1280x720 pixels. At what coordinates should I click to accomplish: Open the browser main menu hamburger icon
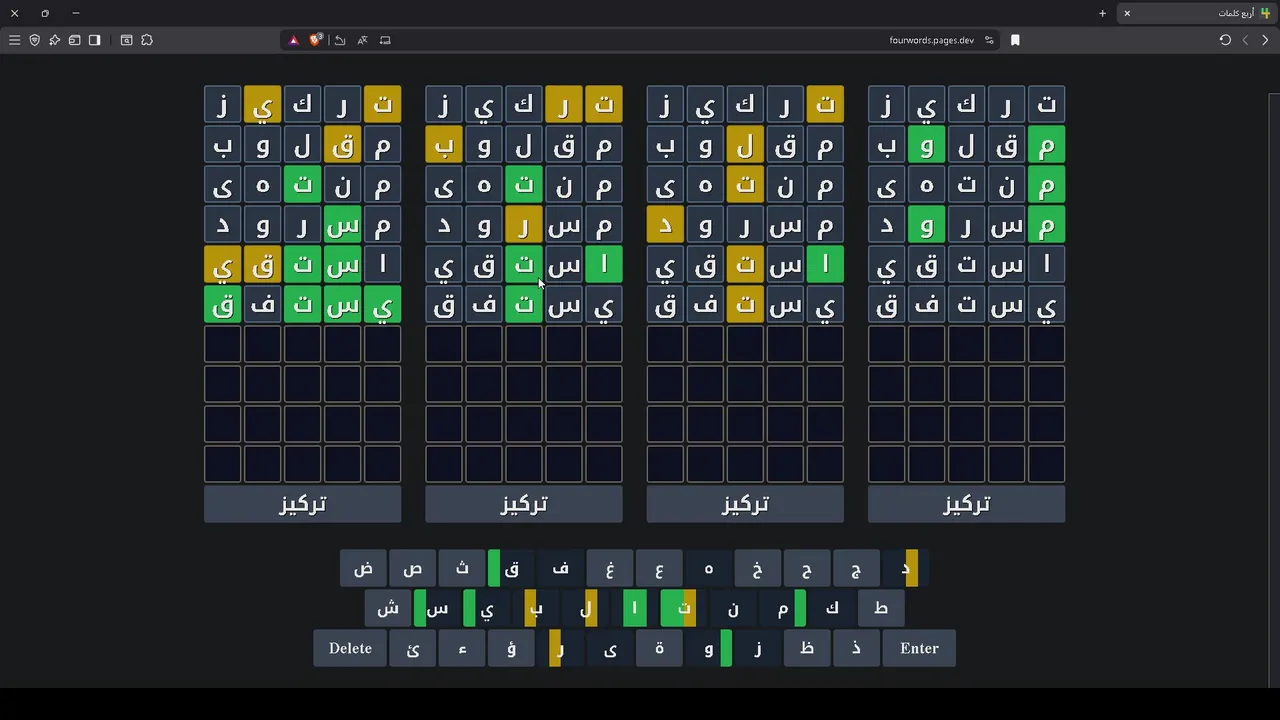coord(14,40)
